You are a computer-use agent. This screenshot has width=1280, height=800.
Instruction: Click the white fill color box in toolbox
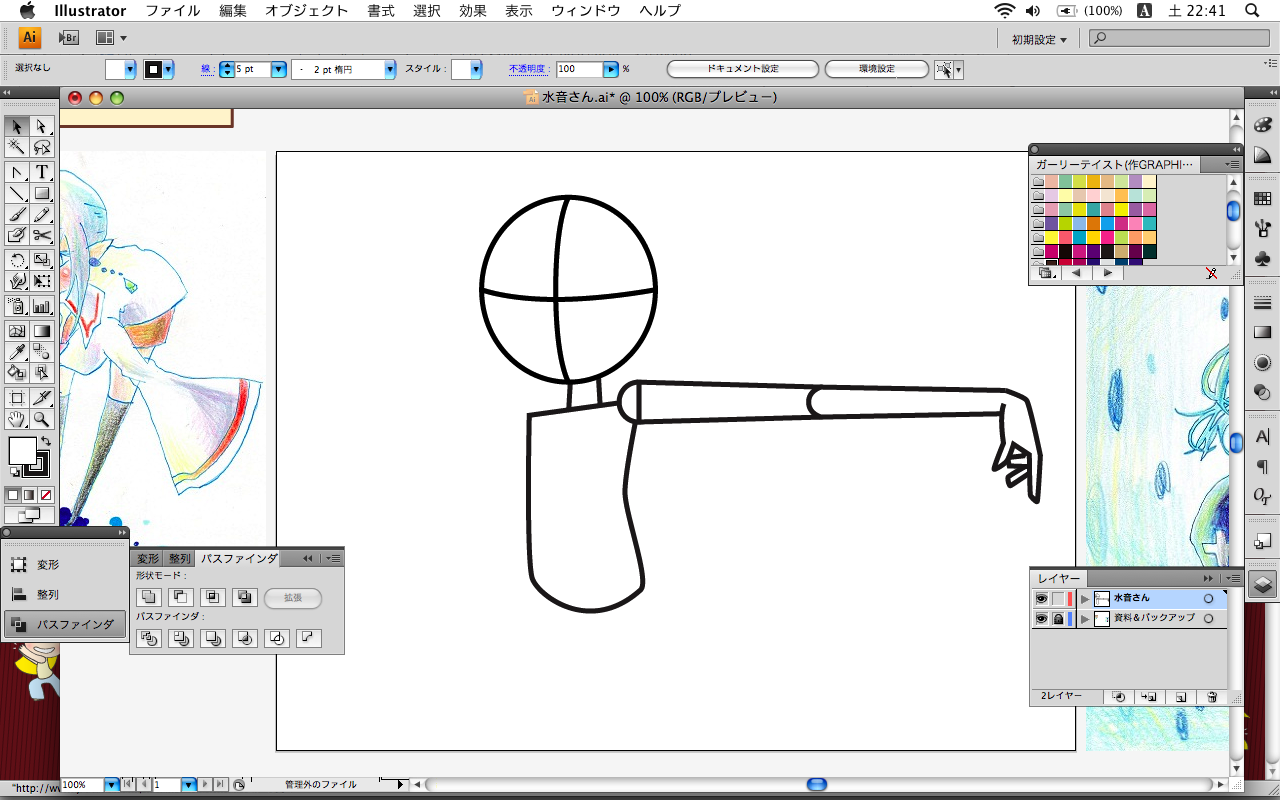click(21, 450)
